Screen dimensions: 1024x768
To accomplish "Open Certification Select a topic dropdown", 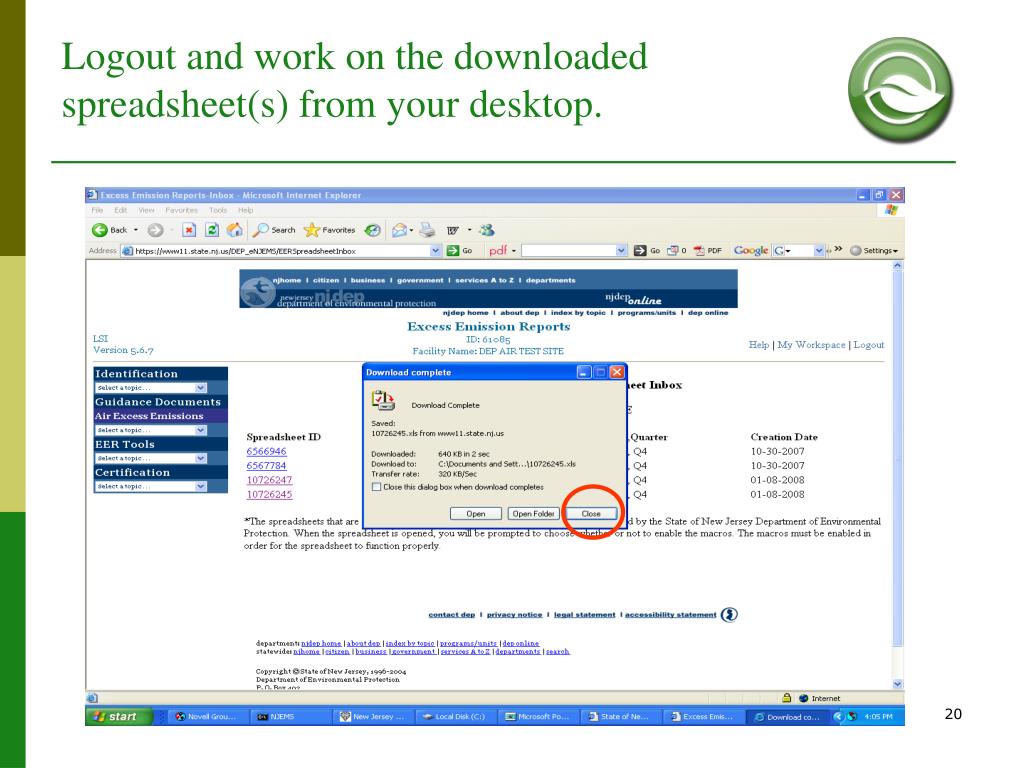I will pos(200,487).
